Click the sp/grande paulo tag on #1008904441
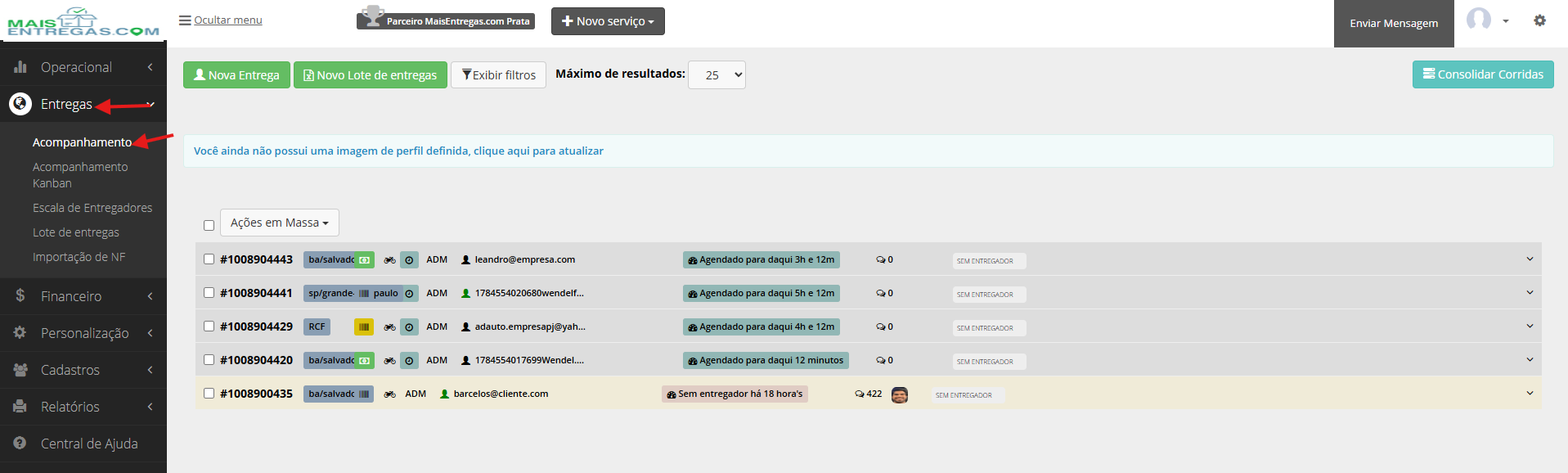 [353, 294]
